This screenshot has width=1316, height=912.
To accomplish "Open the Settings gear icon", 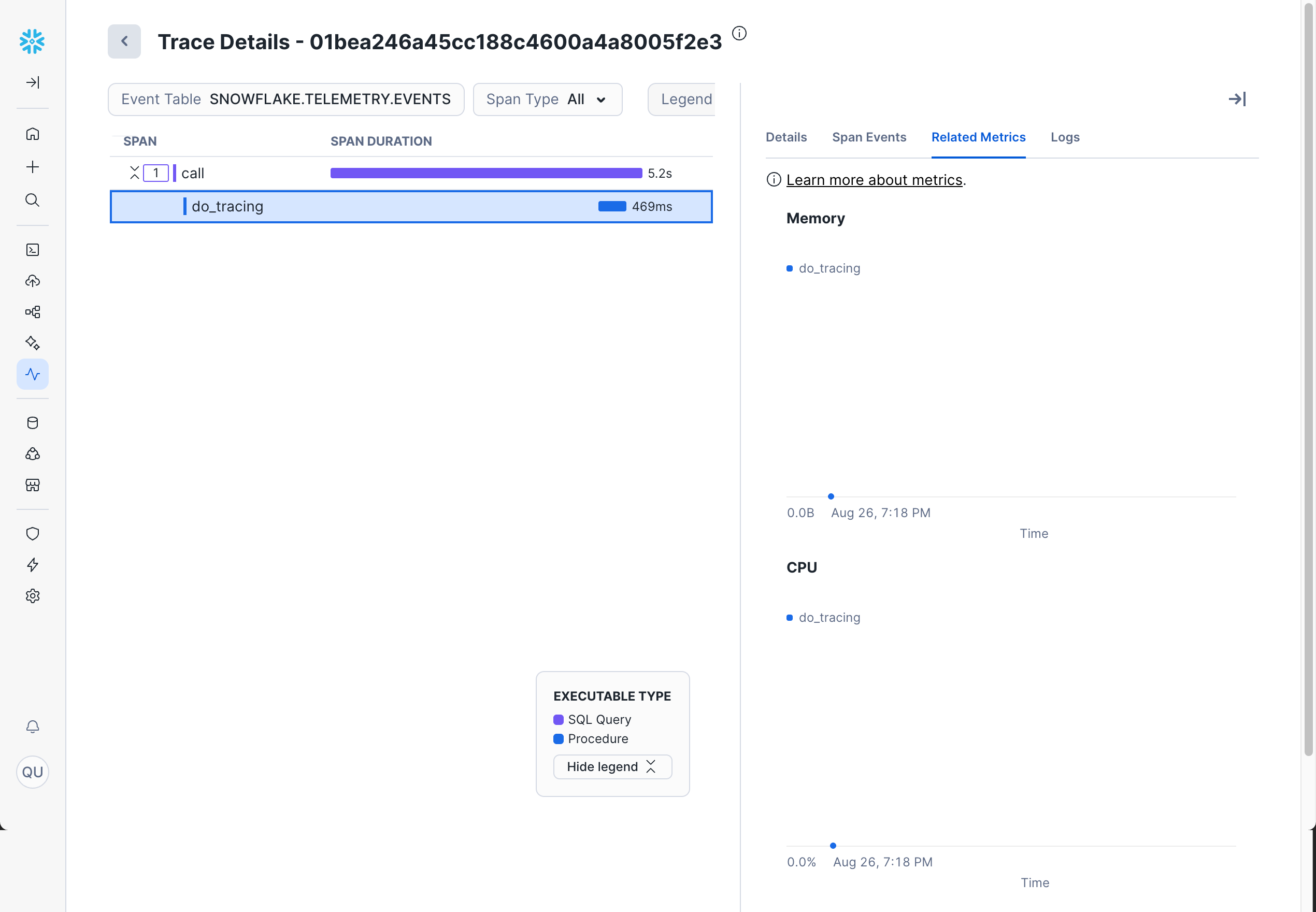I will 33,596.
